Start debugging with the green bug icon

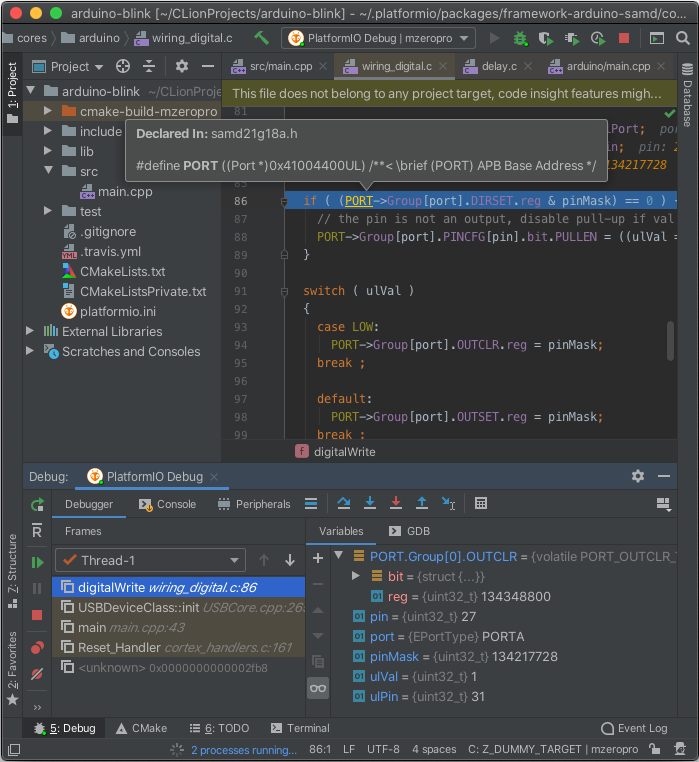coord(520,38)
